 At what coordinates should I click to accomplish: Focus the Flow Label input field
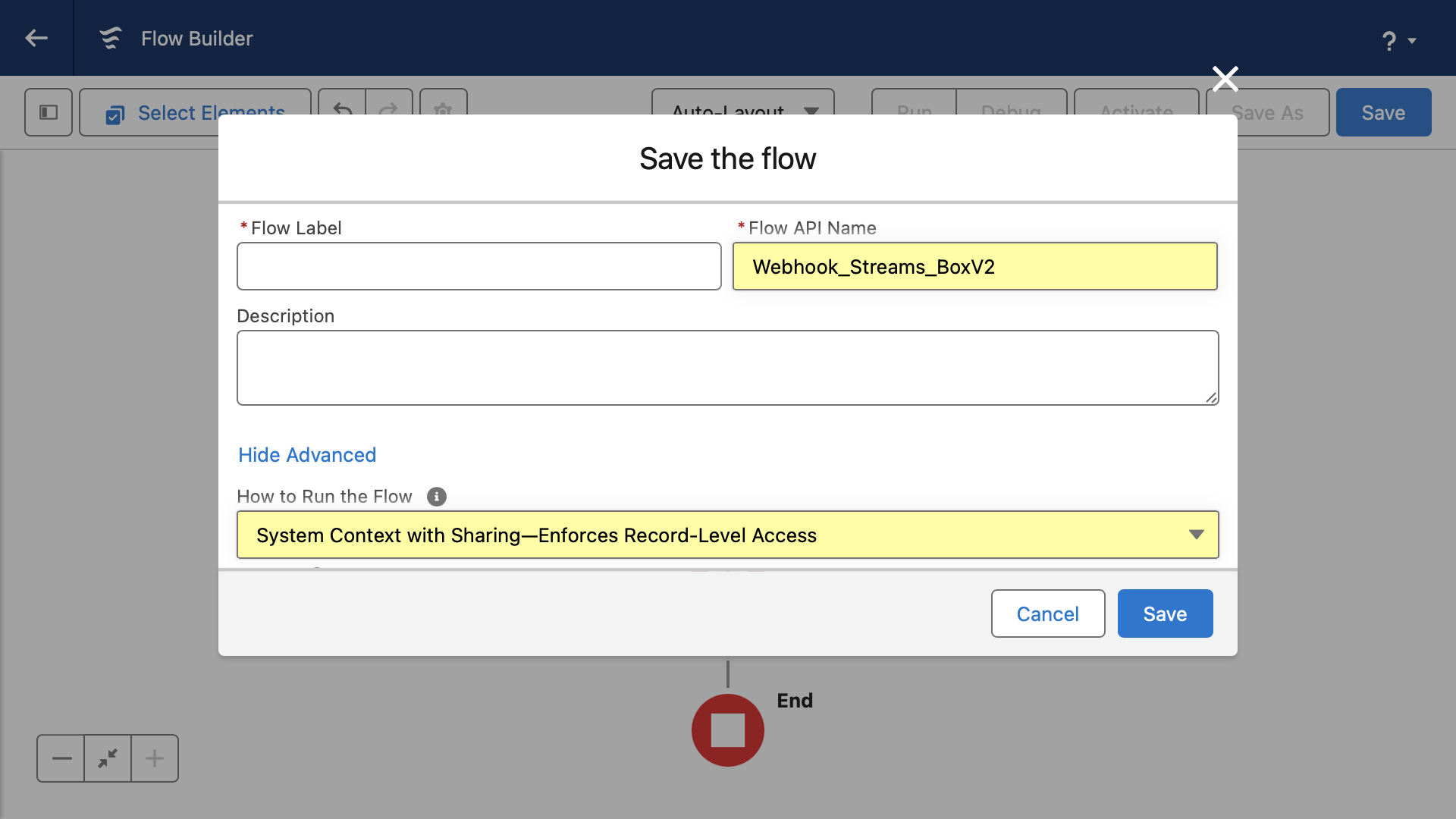[479, 266]
